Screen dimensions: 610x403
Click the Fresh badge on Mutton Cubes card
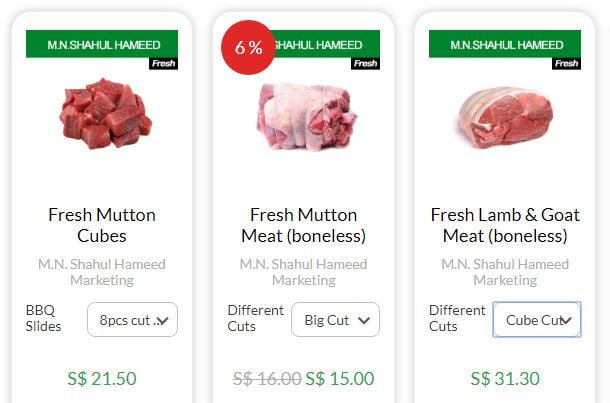164,64
